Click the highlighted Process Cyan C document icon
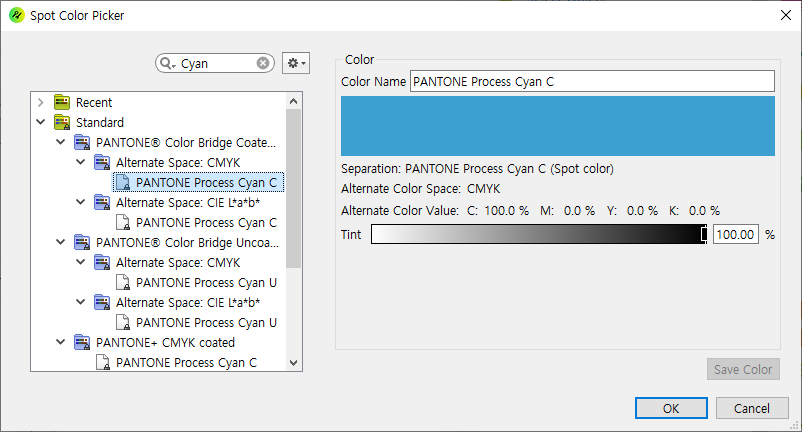The width and height of the screenshot is (802, 432). point(123,183)
